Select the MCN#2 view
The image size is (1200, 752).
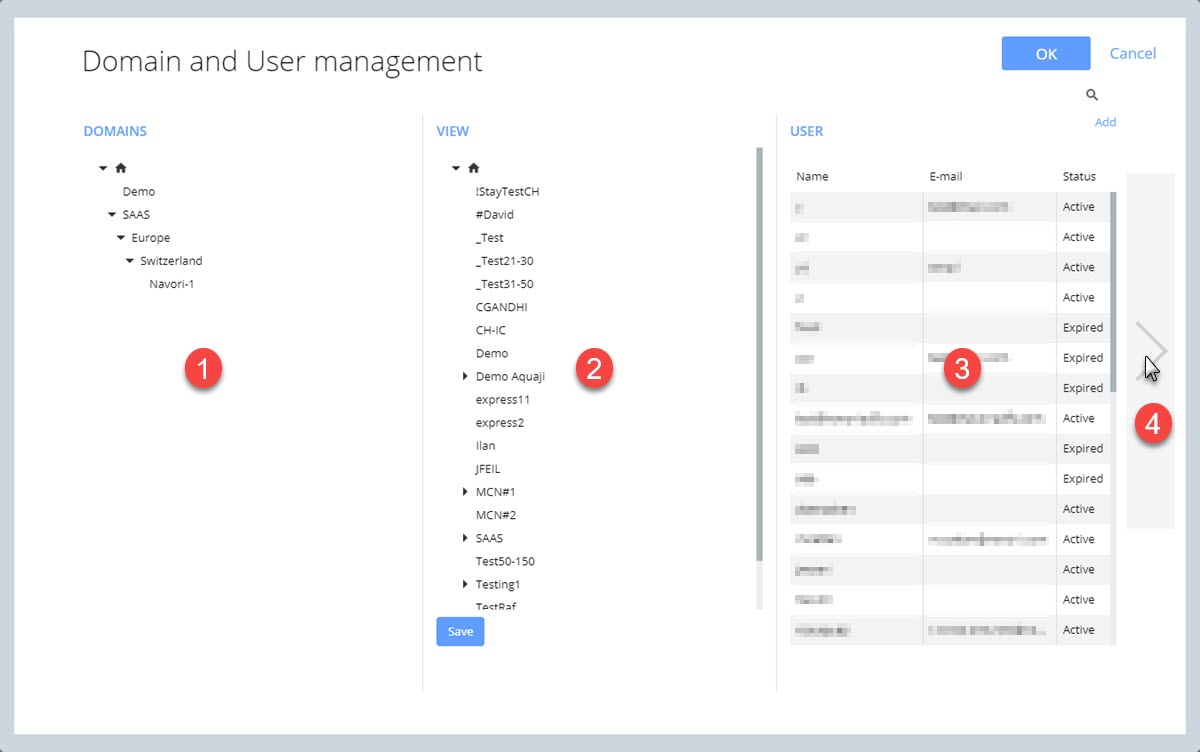point(495,515)
